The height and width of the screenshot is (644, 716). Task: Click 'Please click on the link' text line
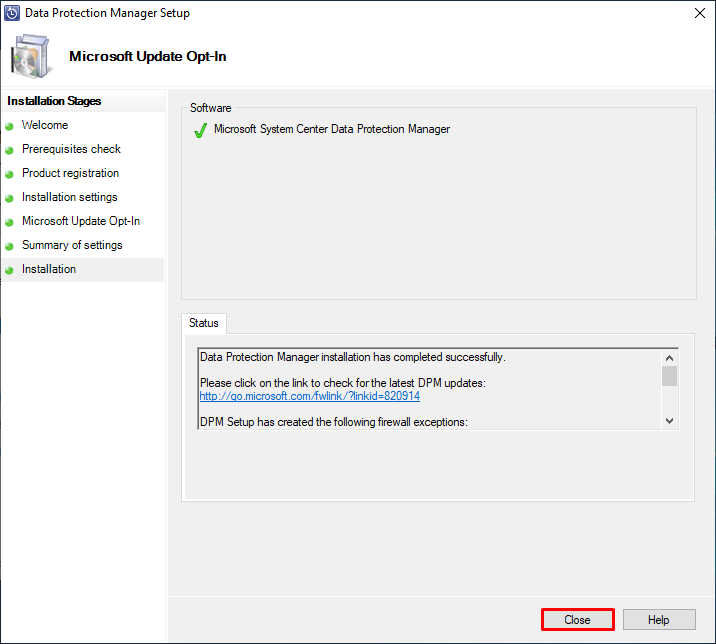point(342,383)
